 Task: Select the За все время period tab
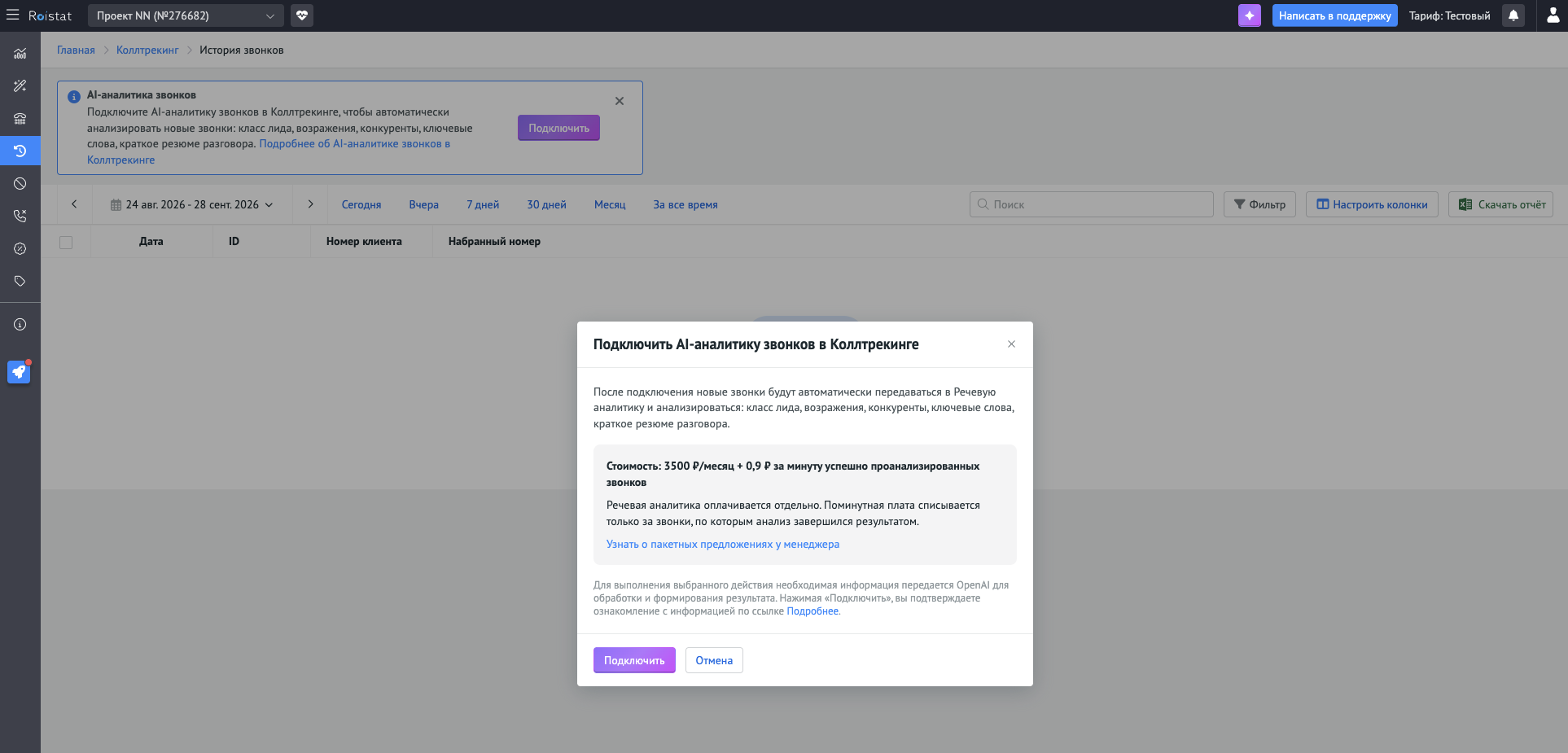click(x=685, y=205)
